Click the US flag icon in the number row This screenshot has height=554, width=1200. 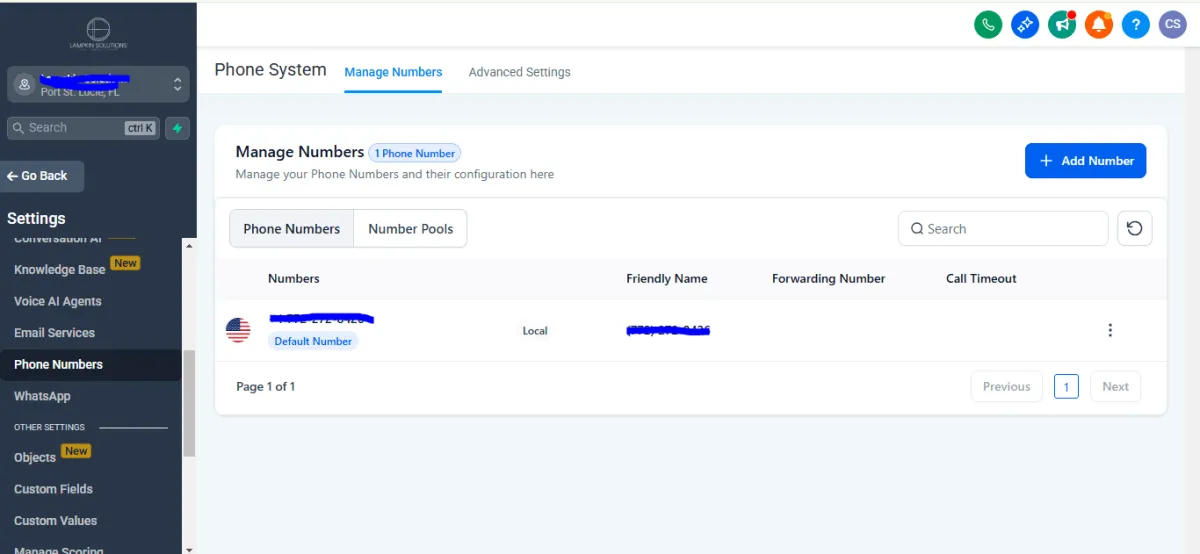coord(238,330)
